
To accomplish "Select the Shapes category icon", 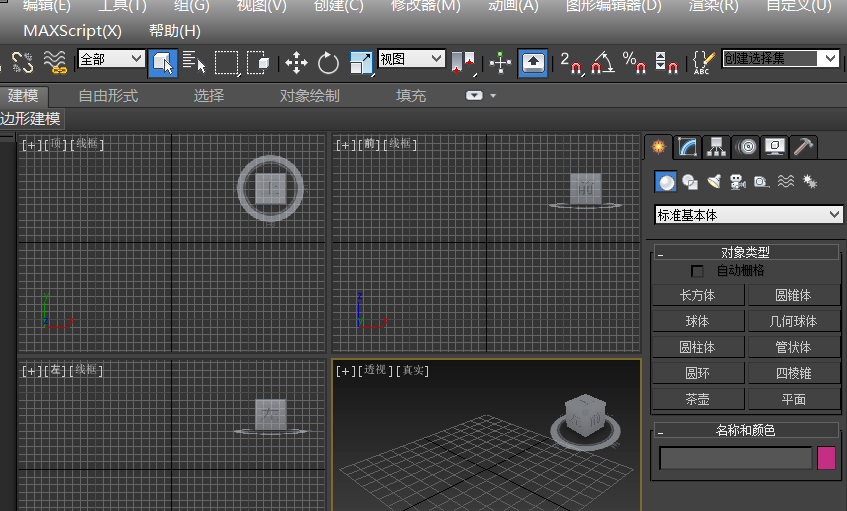I will 690,182.
